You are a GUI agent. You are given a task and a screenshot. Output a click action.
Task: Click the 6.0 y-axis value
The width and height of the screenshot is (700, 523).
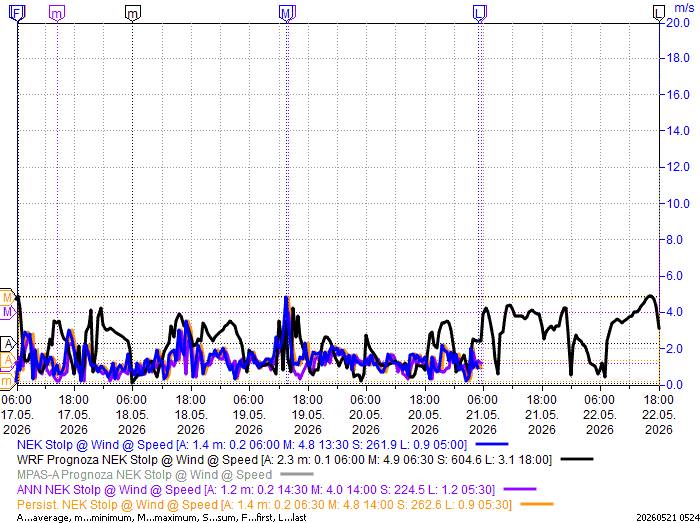(674, 276)
